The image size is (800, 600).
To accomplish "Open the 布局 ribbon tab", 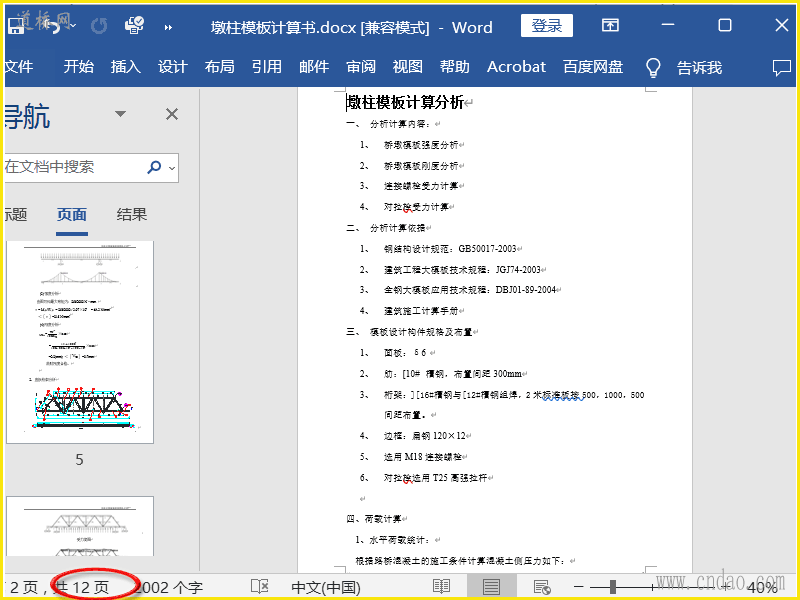I will 219,67.
